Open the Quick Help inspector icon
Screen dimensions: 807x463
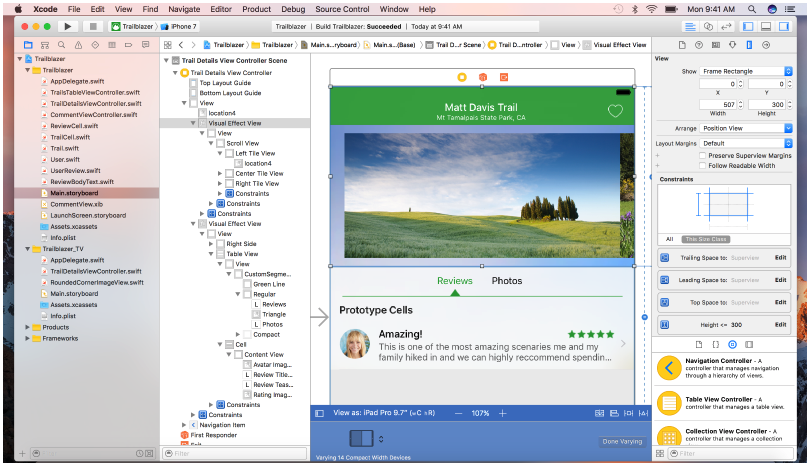[697, 45]
